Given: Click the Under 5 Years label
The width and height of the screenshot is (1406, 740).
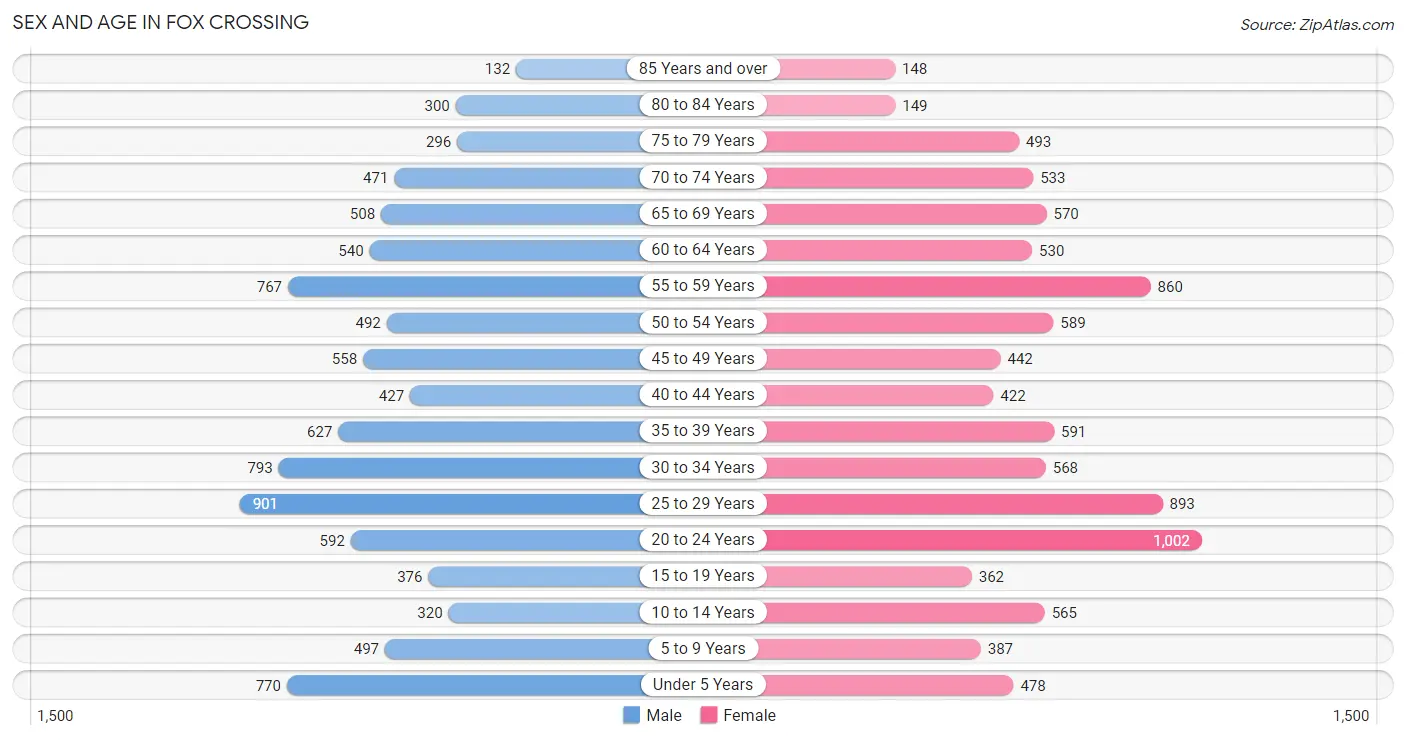Looking at the screenshot, I should [x=703, y=684].
